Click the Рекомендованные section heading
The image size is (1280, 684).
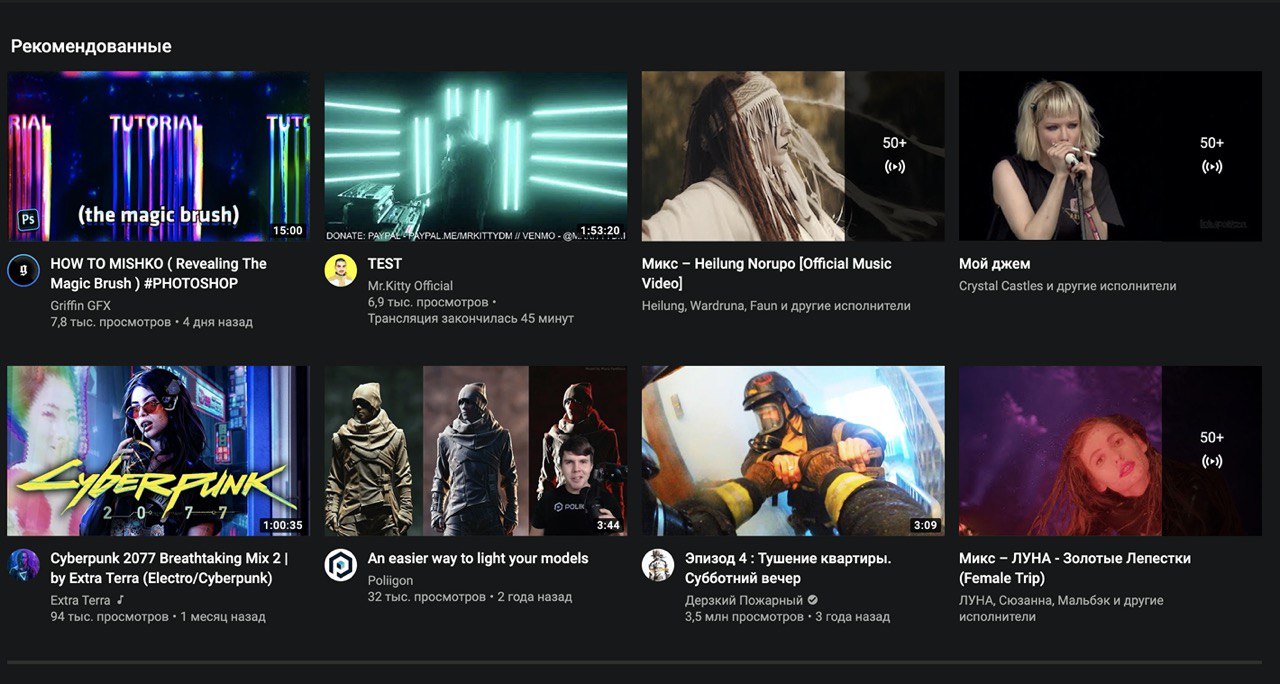tap(91, 46)
